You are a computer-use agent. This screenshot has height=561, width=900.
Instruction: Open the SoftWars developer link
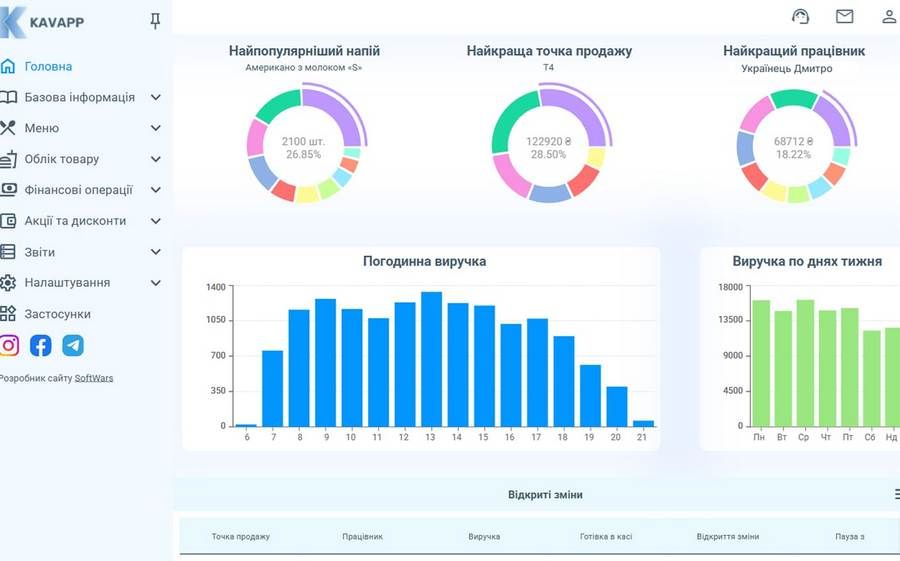94,378
